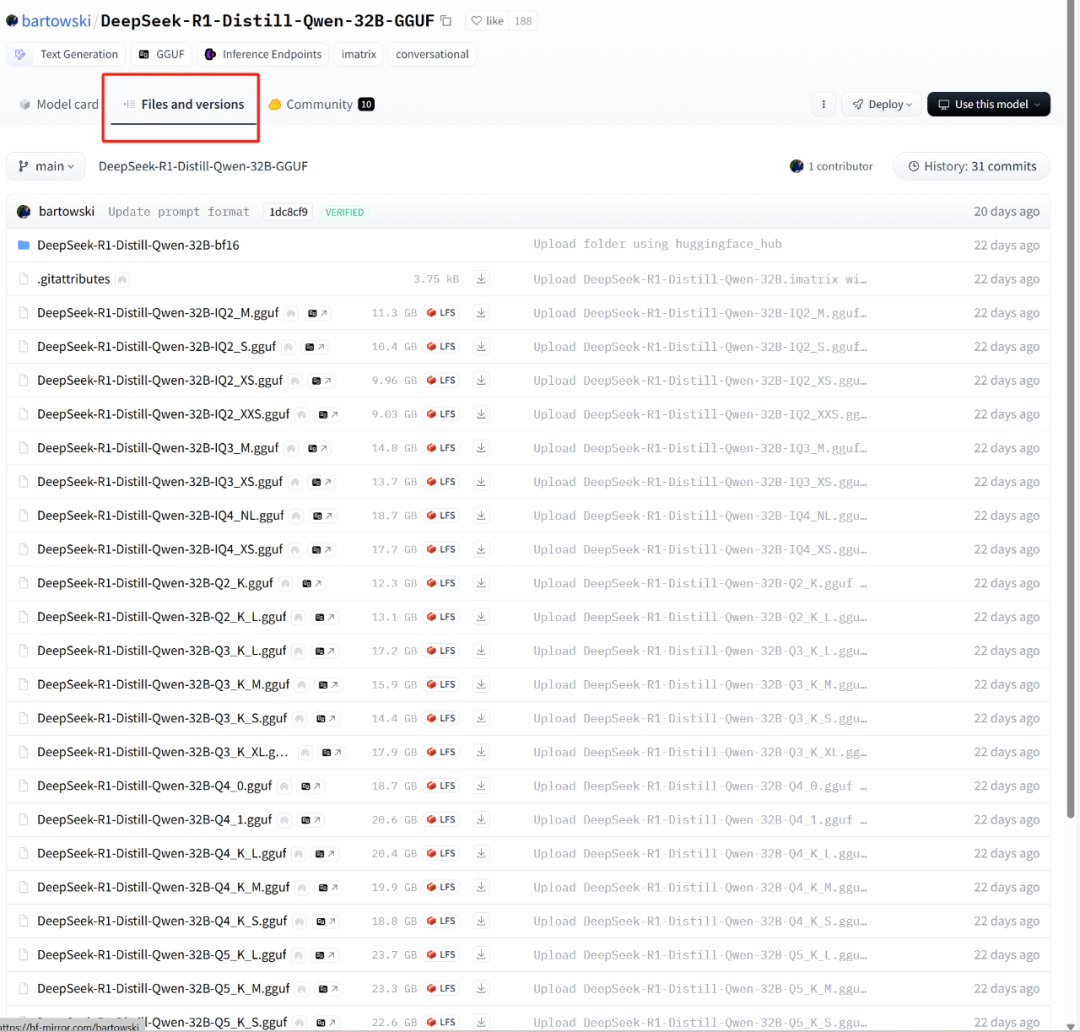Open the 'Update prompt format' commit message
The image size is (1080, 1032).
tap(178, 212)
